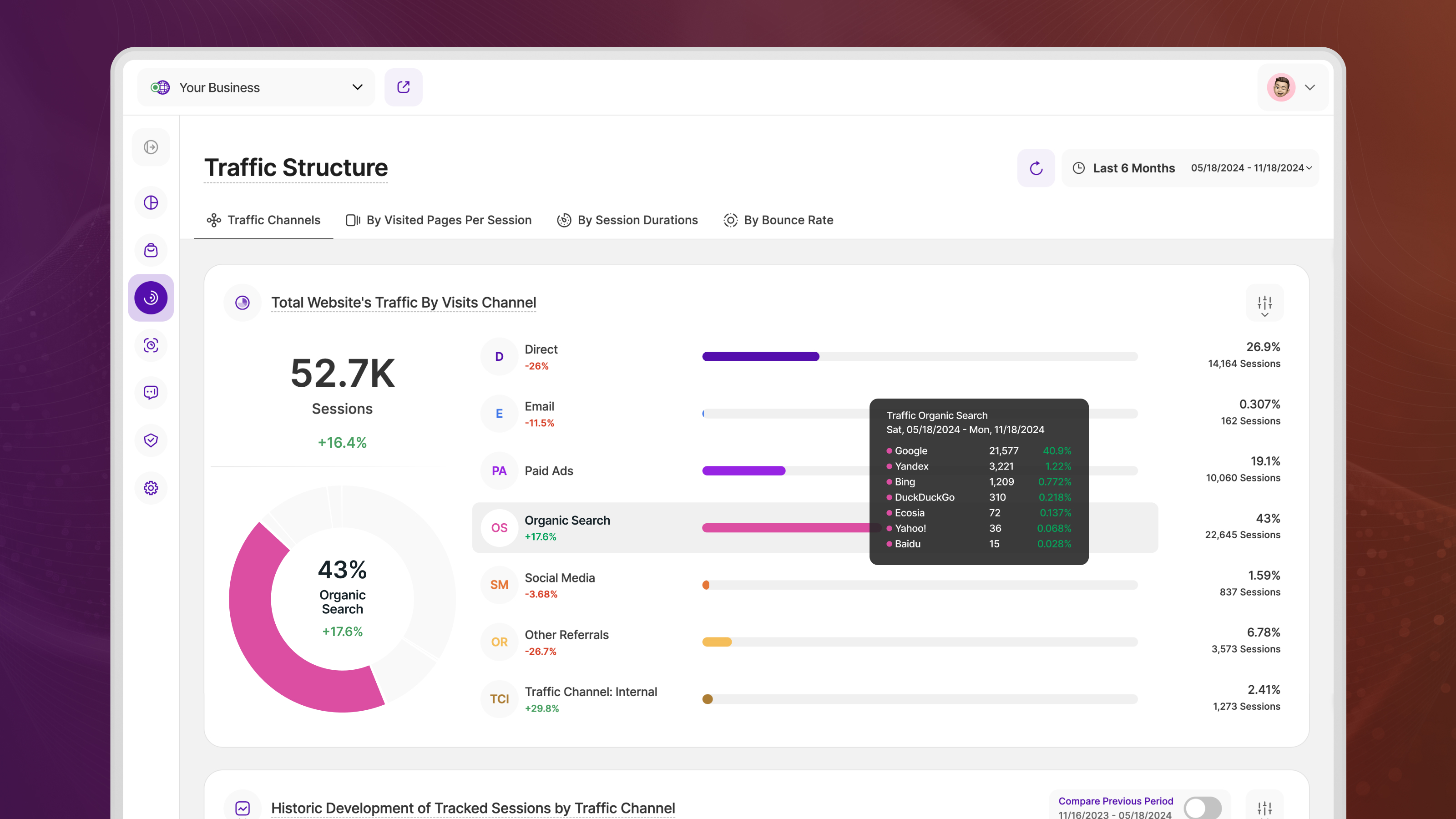Click the Baidu row in the tooltip
Image resolution: width=1456 pixels, height=819 pixels.
[x=979, y=544]
